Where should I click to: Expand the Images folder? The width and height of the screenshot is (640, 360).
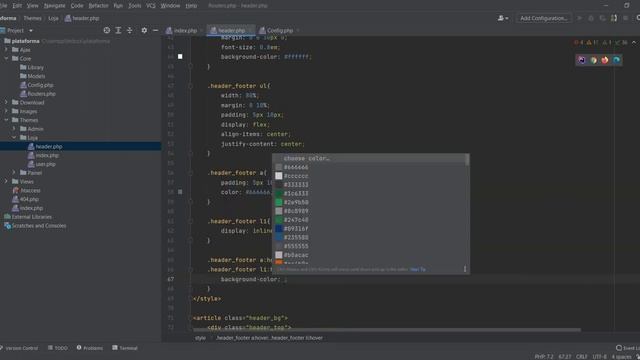tap(6, 111)
